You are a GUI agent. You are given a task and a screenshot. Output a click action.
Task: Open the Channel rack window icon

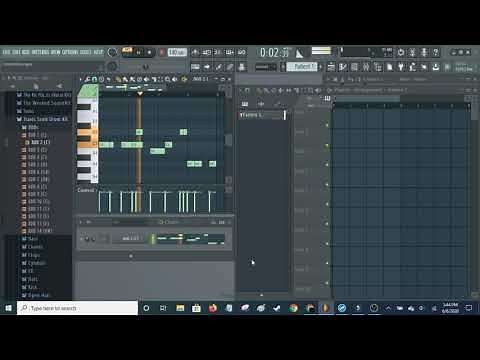point(354,67)
